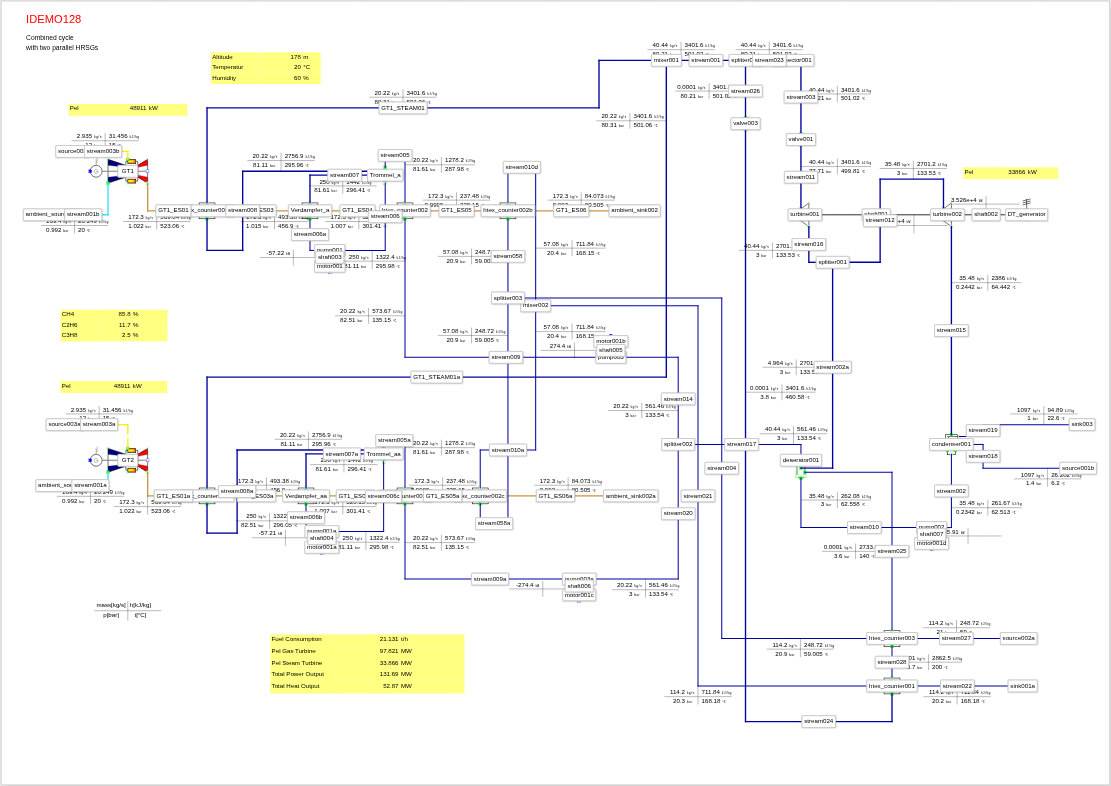Click the generator circle attached to GT2
This screenshot has width=1111, height=786.
[x=96, y=460]
